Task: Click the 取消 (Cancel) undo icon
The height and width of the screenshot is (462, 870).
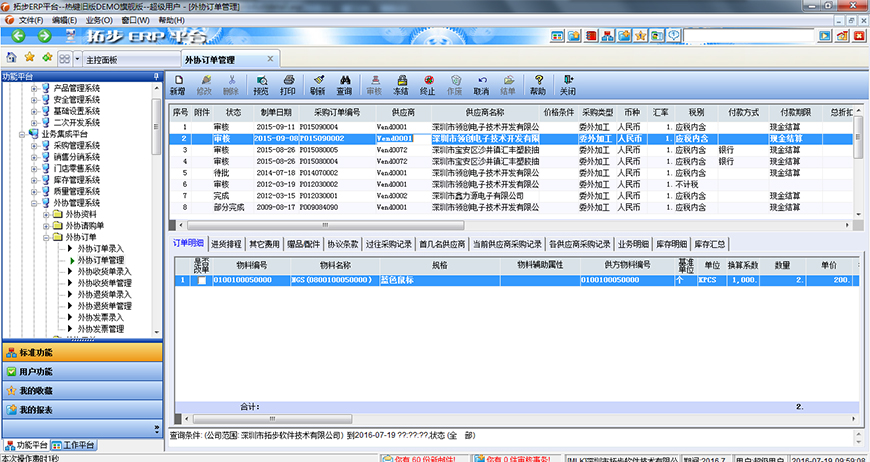Action: (x=481, y=84)
